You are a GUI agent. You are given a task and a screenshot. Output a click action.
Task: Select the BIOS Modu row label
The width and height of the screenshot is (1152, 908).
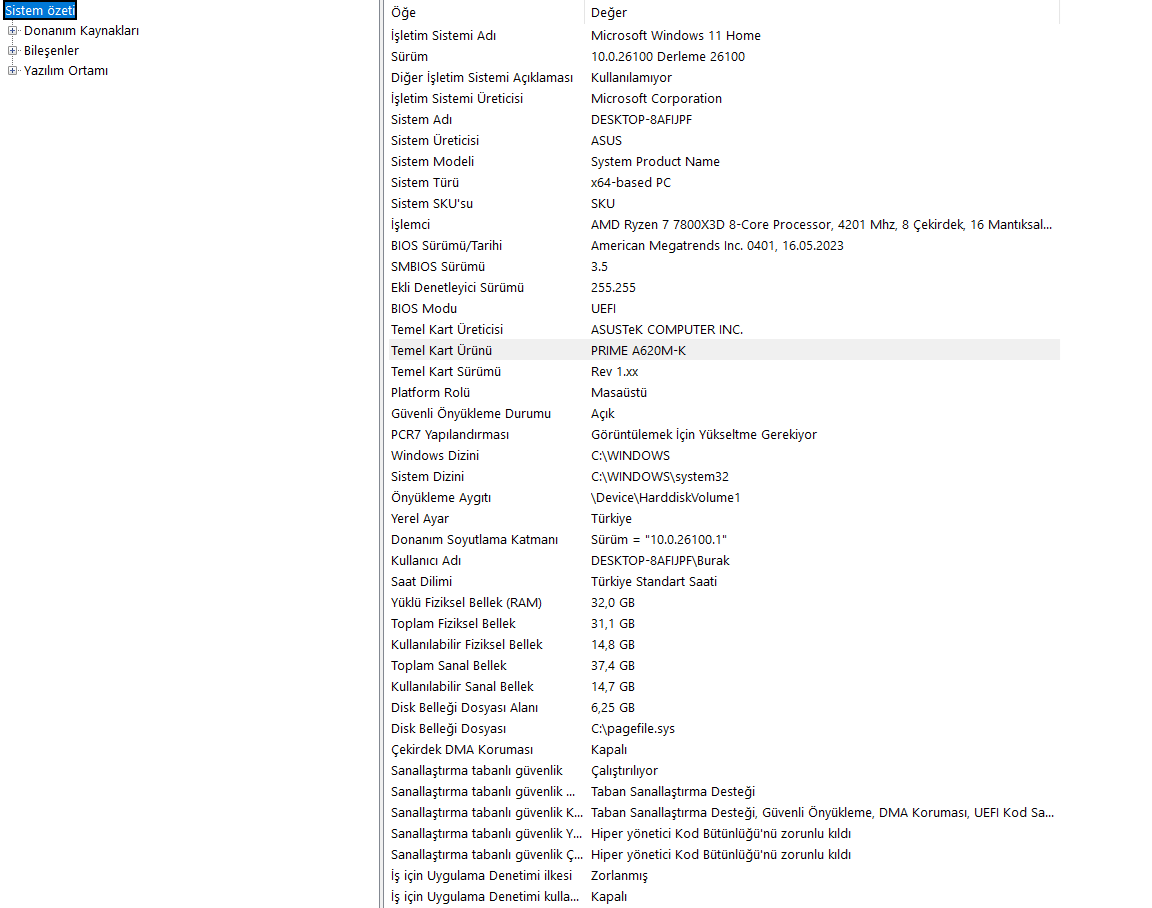pyautogui.click(x=423, y=309)
